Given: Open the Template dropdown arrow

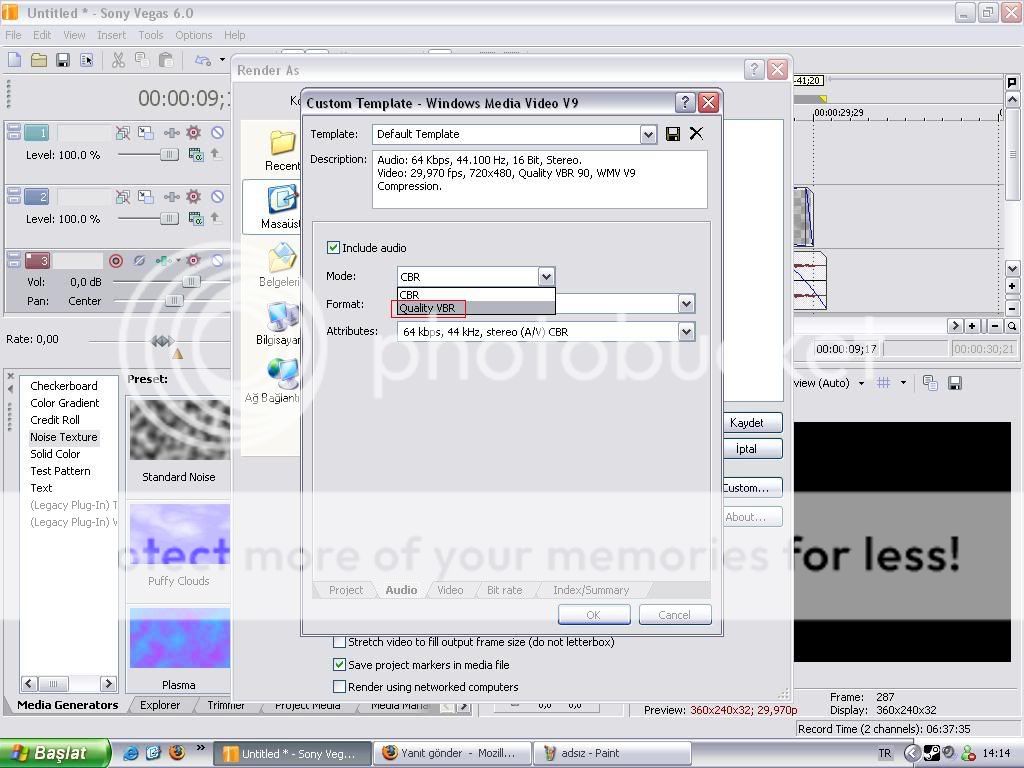Looking at the screenshot, I should (x=648, y=135).
